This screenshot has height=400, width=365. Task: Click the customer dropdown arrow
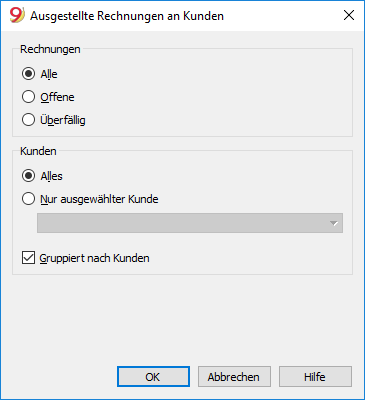pyautogui.click(x=334, y=223)
